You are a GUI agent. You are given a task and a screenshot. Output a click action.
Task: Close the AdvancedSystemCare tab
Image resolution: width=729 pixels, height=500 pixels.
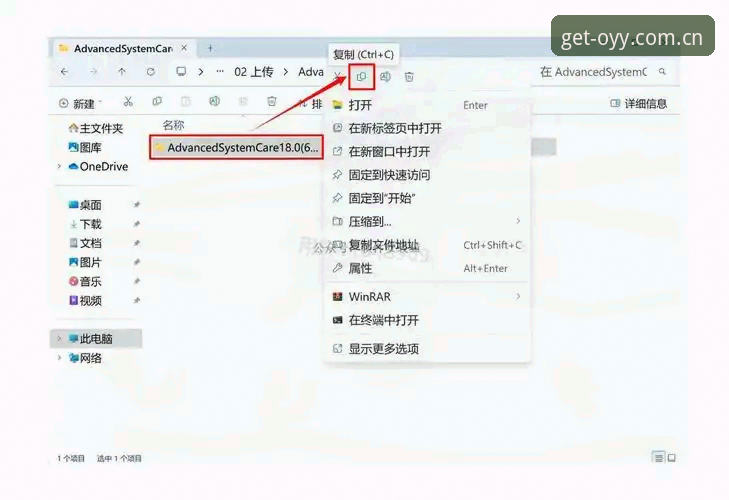click(184, 48)
